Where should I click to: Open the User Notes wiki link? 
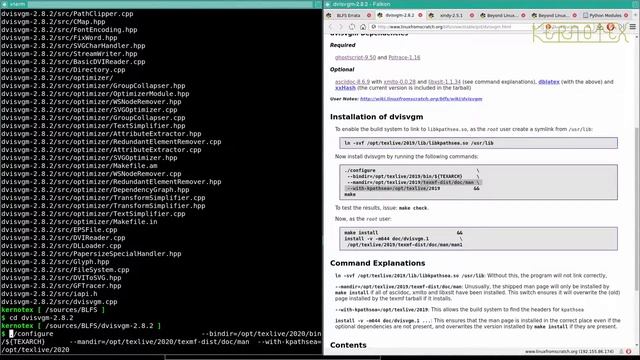click(x=421, y=99)
